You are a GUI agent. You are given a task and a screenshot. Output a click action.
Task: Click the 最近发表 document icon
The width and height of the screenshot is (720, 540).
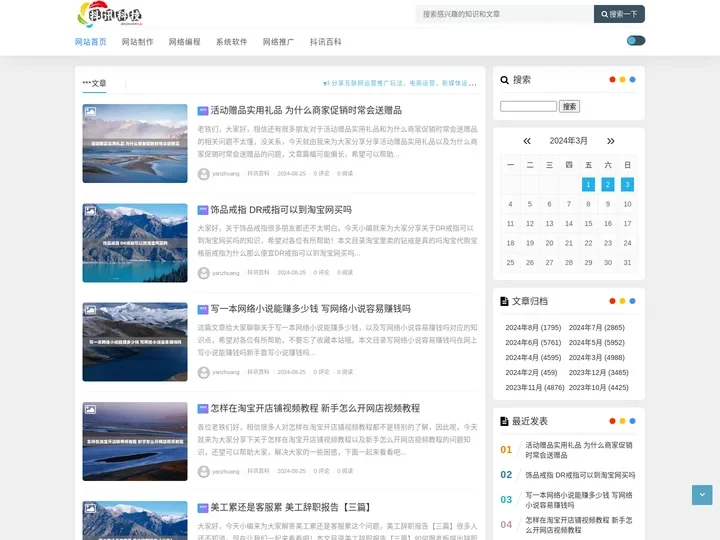pyautogui.click(x=504, y=421)
